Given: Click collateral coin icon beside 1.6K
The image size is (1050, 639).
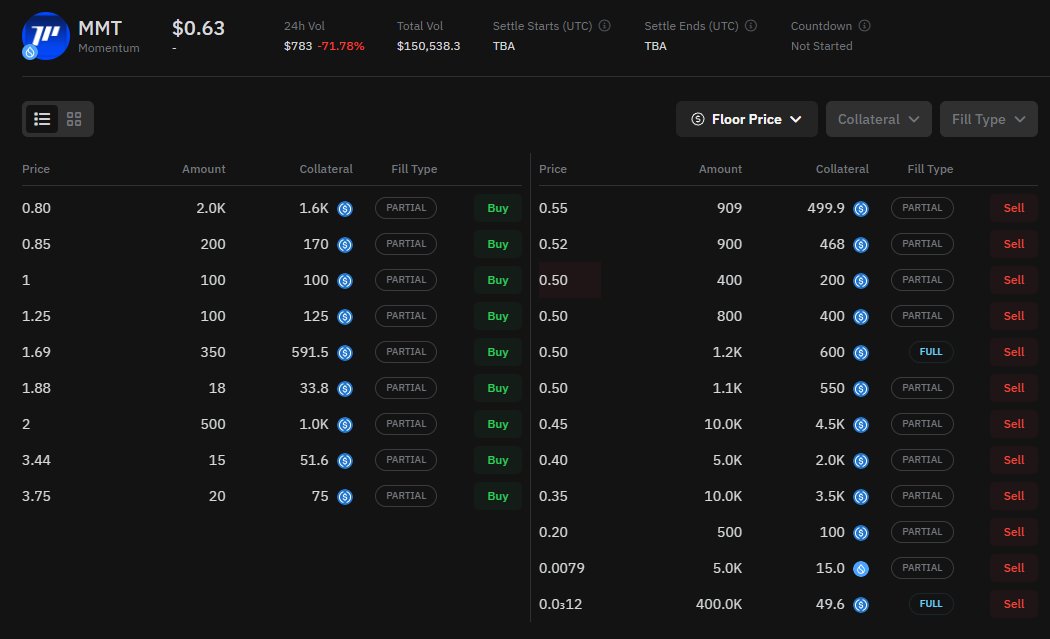Looking at the screenshot, I should [345, 209].
